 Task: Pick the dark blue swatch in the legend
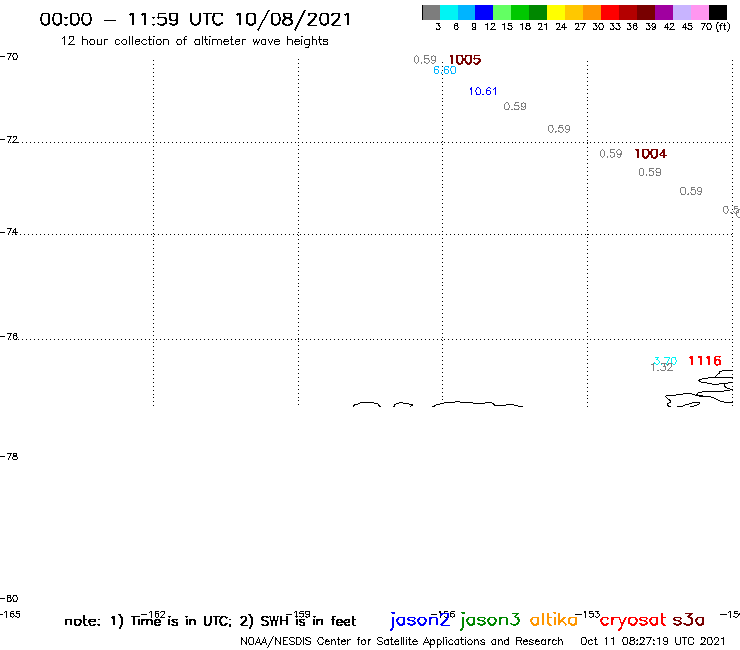pyautogui.click(x=484, y=12)
